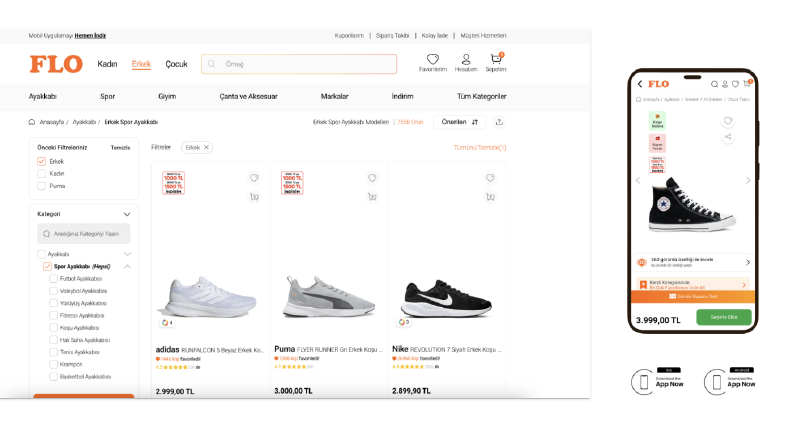793x446 pixels.
Task: Open the 360 görüntü özelliği row chevron
Action: 748,262
